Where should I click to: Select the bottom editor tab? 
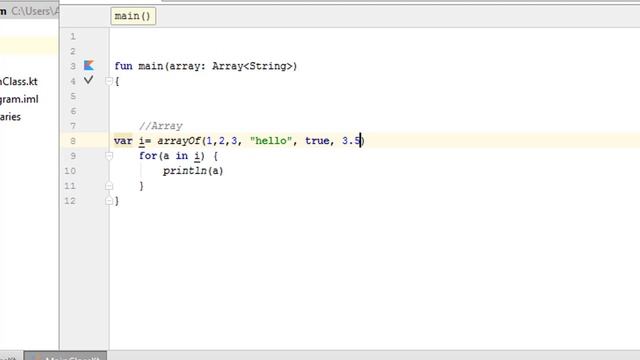click(x=65, y=356)
